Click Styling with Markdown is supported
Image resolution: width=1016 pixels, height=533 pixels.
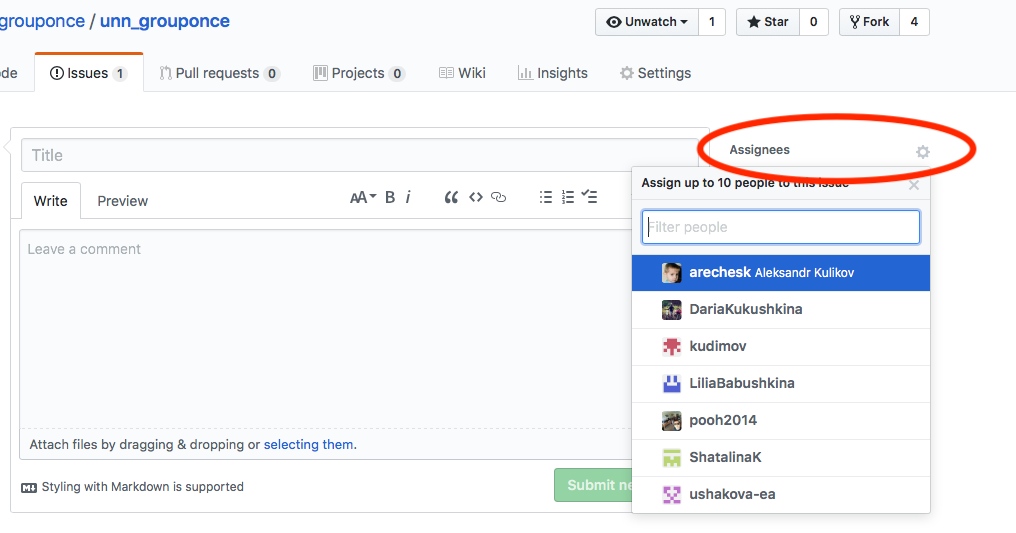point(143,487)
